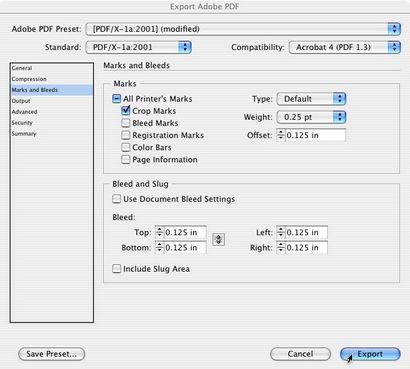Open the marks Type dropdown
Viewport: 410px width, 369px height.
pos(311,99)
